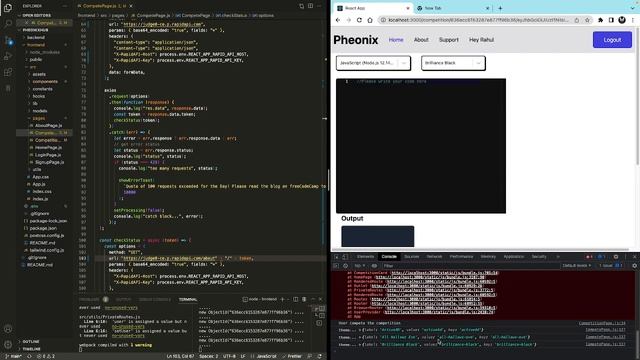Close the terminal panel

[x=320, y=299]
